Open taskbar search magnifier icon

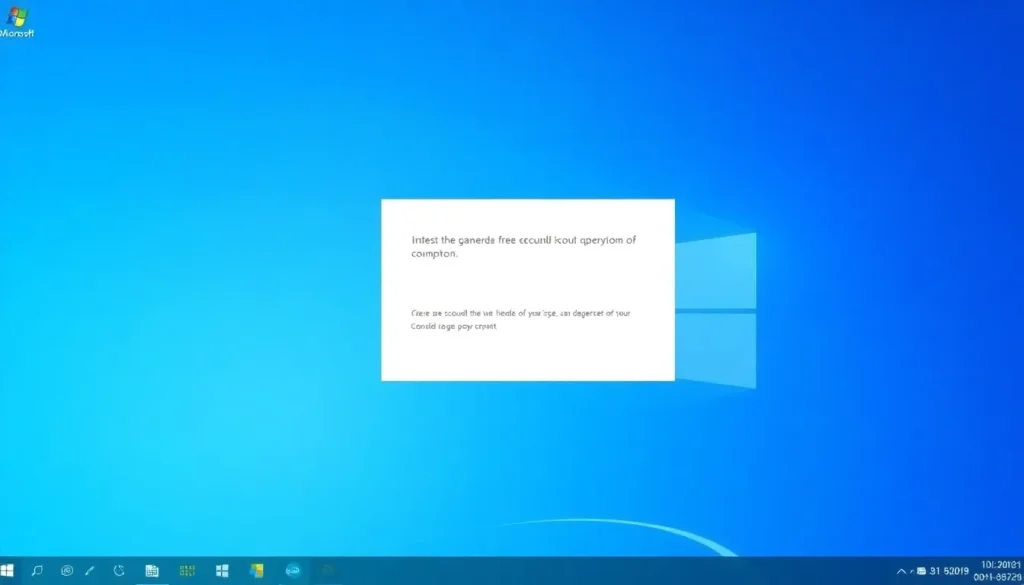click(x=37, y=571)
